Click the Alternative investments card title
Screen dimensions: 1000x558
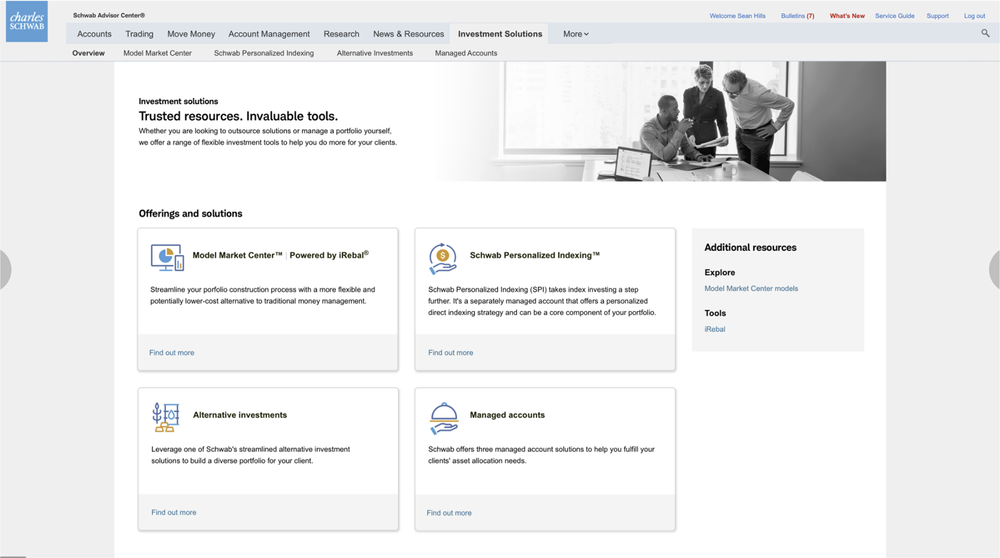240,415
